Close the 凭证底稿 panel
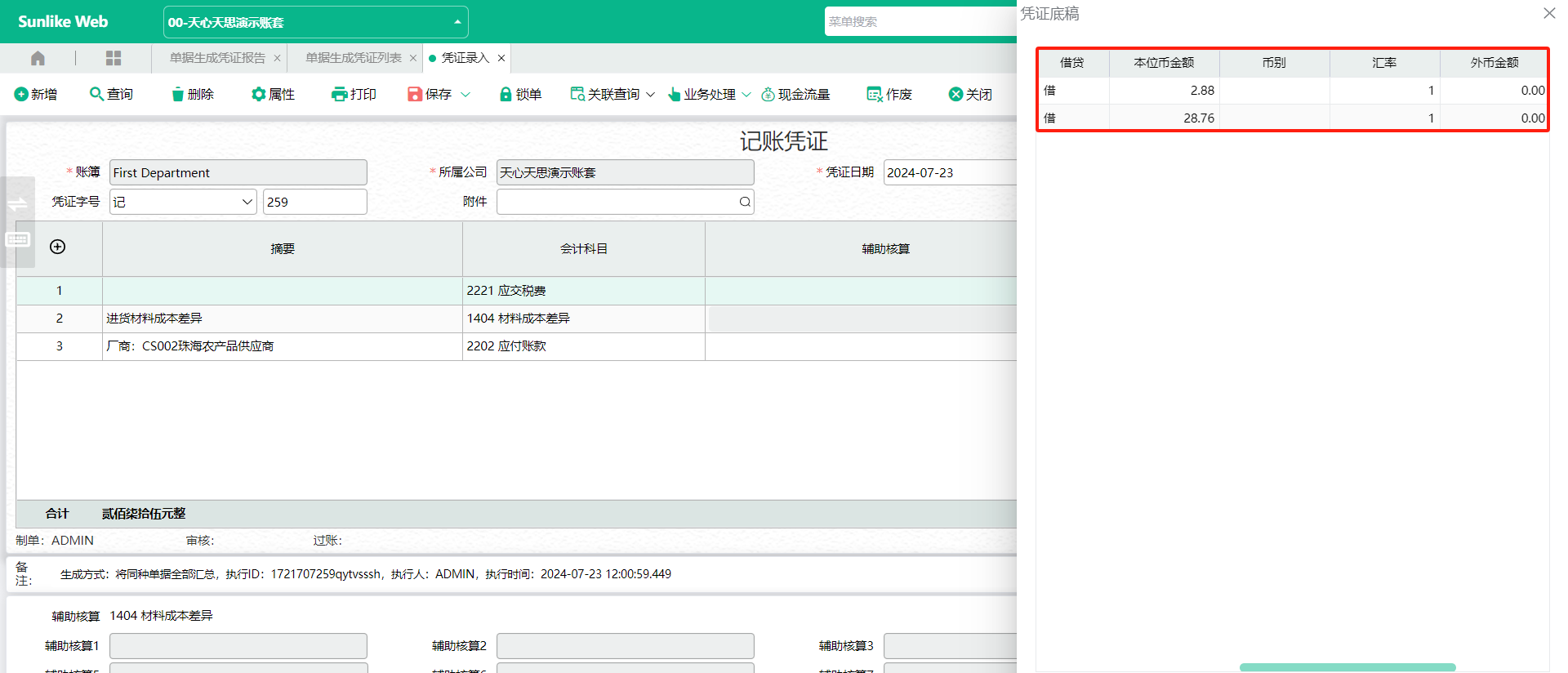Viewport: 1568px width, 673px height. pos(1549,13)
